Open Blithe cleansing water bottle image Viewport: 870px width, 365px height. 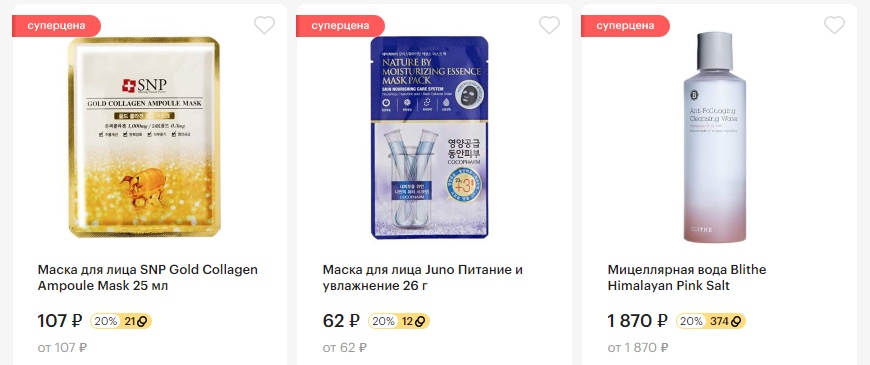[x=714, y=137]
